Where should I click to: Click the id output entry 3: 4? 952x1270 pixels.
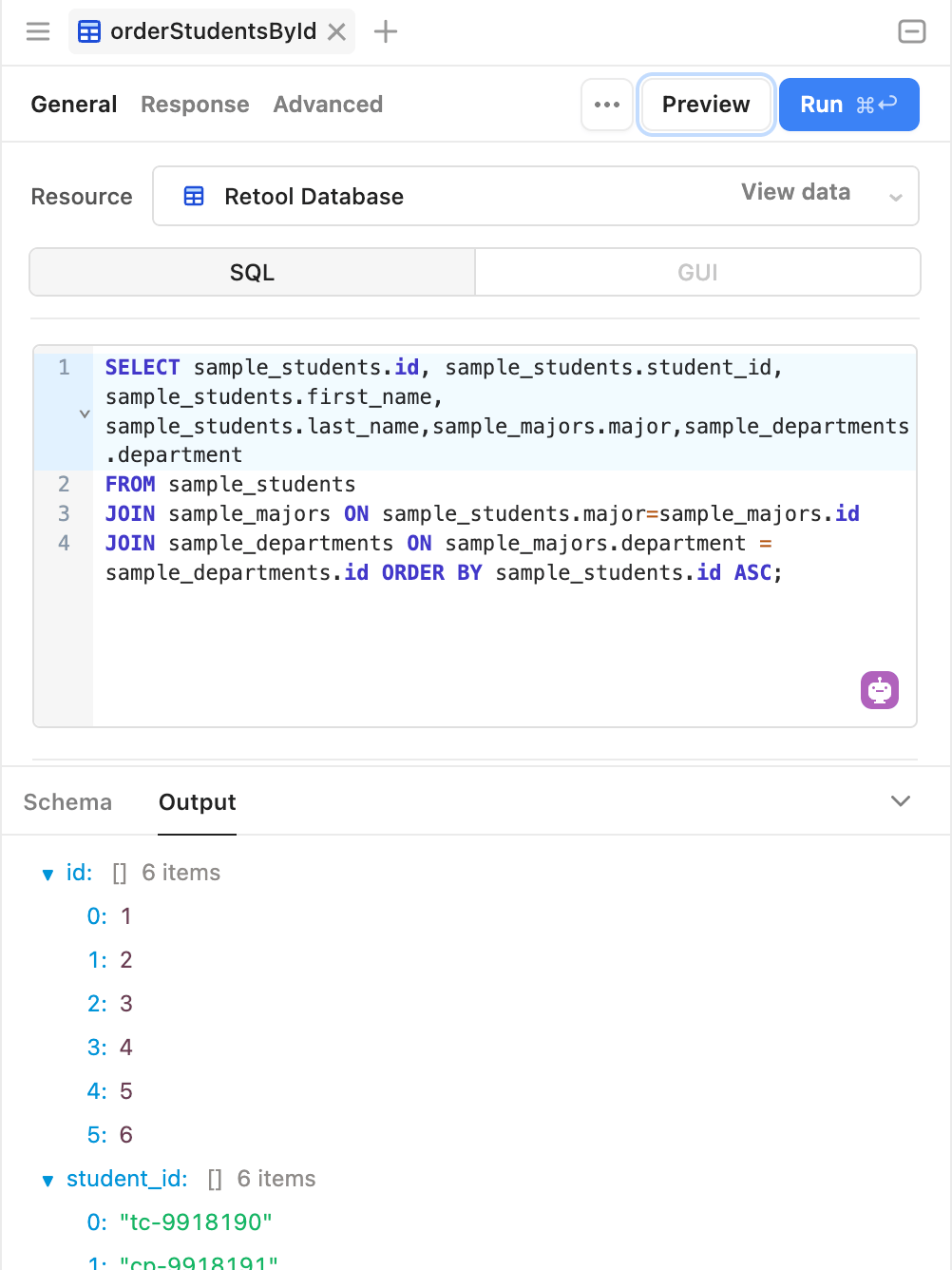pos(109,1048)
